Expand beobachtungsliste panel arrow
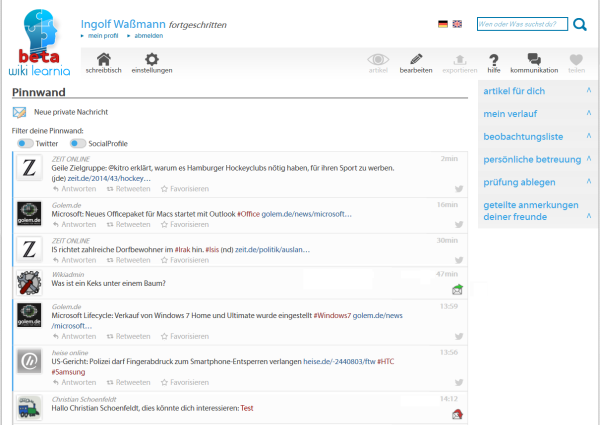Image resolution: width=600 pixels, height=425 pixels. pyautogui.click(x=589, y=136)
